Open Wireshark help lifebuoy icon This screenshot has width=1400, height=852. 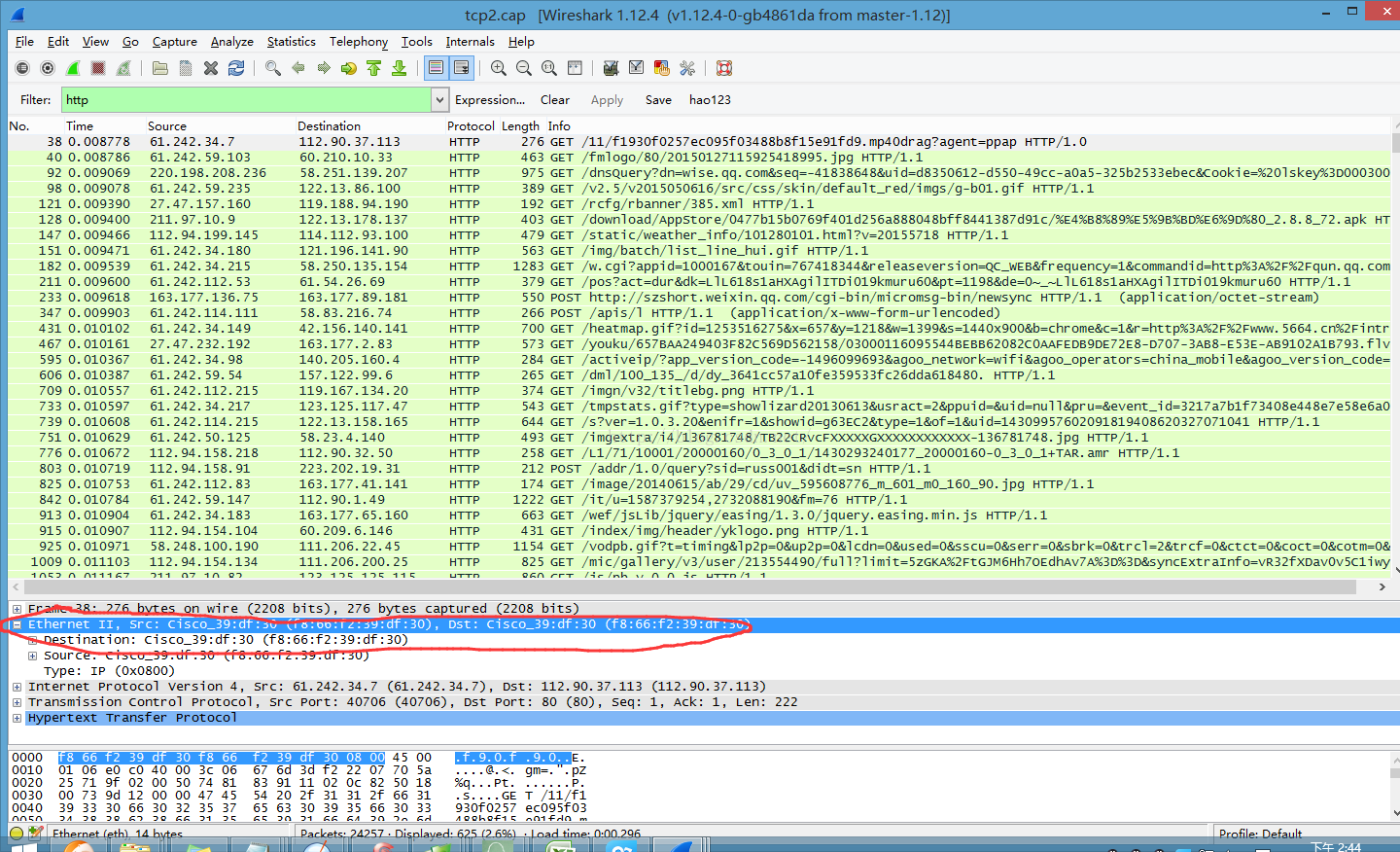pyautogui.click(x=724, y=68)
